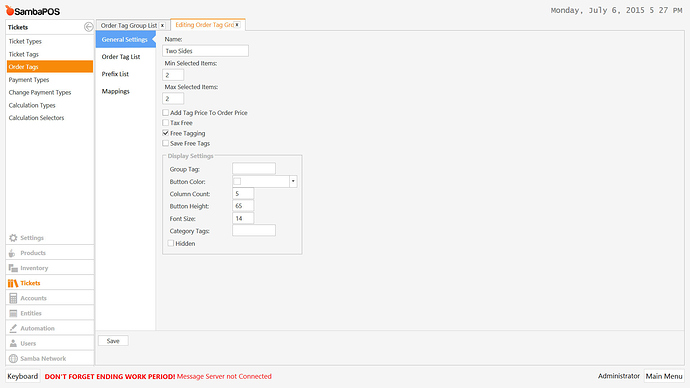Close the Editing Order Tag Group tab

pos(237,25)
